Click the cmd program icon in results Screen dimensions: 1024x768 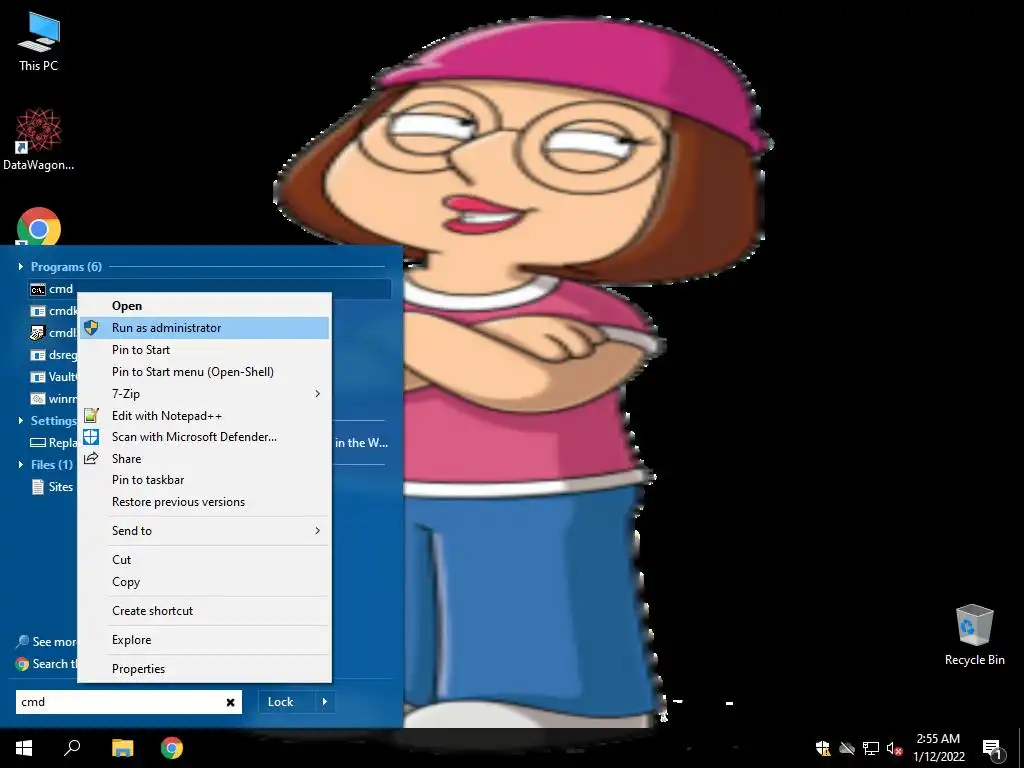point(38,289)
